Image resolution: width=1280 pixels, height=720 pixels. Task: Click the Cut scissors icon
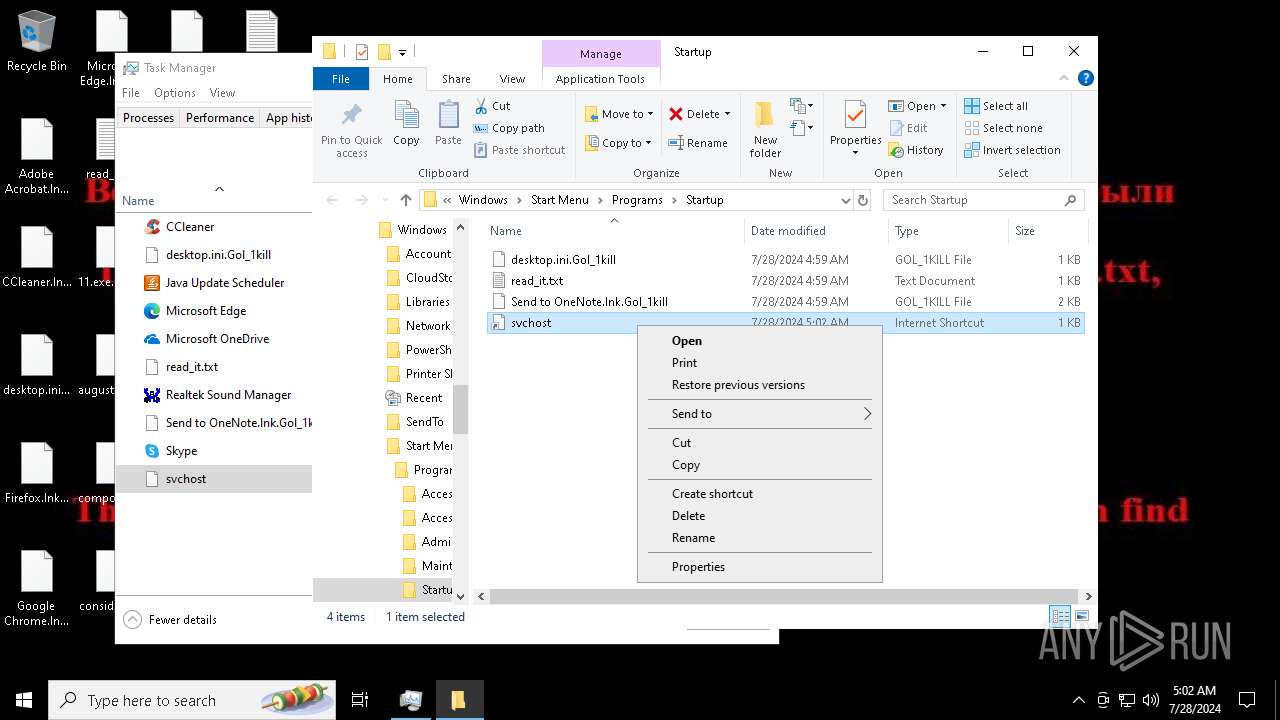click(481, 105)
